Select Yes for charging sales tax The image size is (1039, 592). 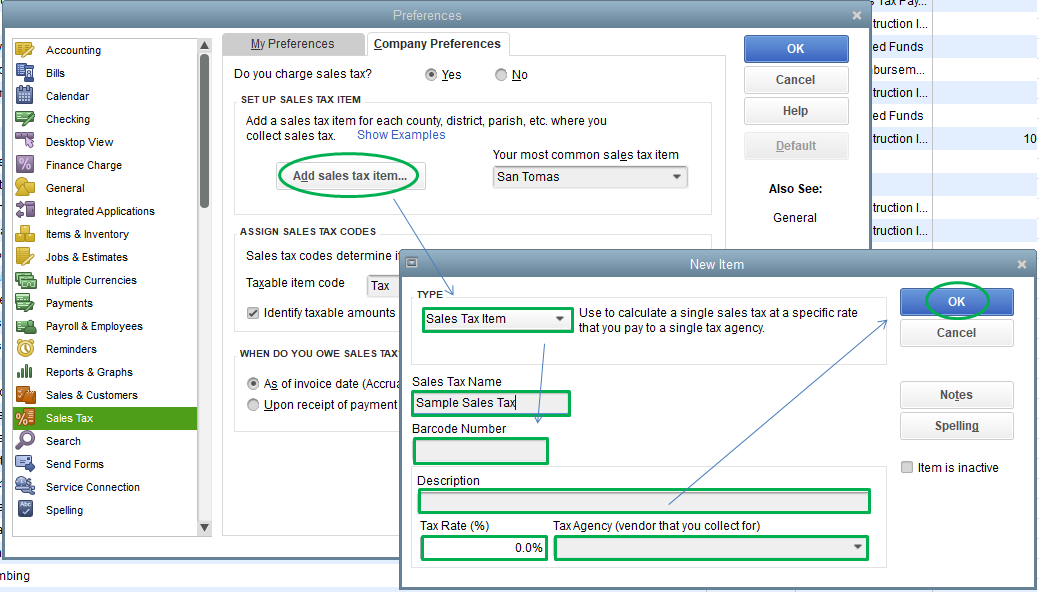tap(431, 75)
